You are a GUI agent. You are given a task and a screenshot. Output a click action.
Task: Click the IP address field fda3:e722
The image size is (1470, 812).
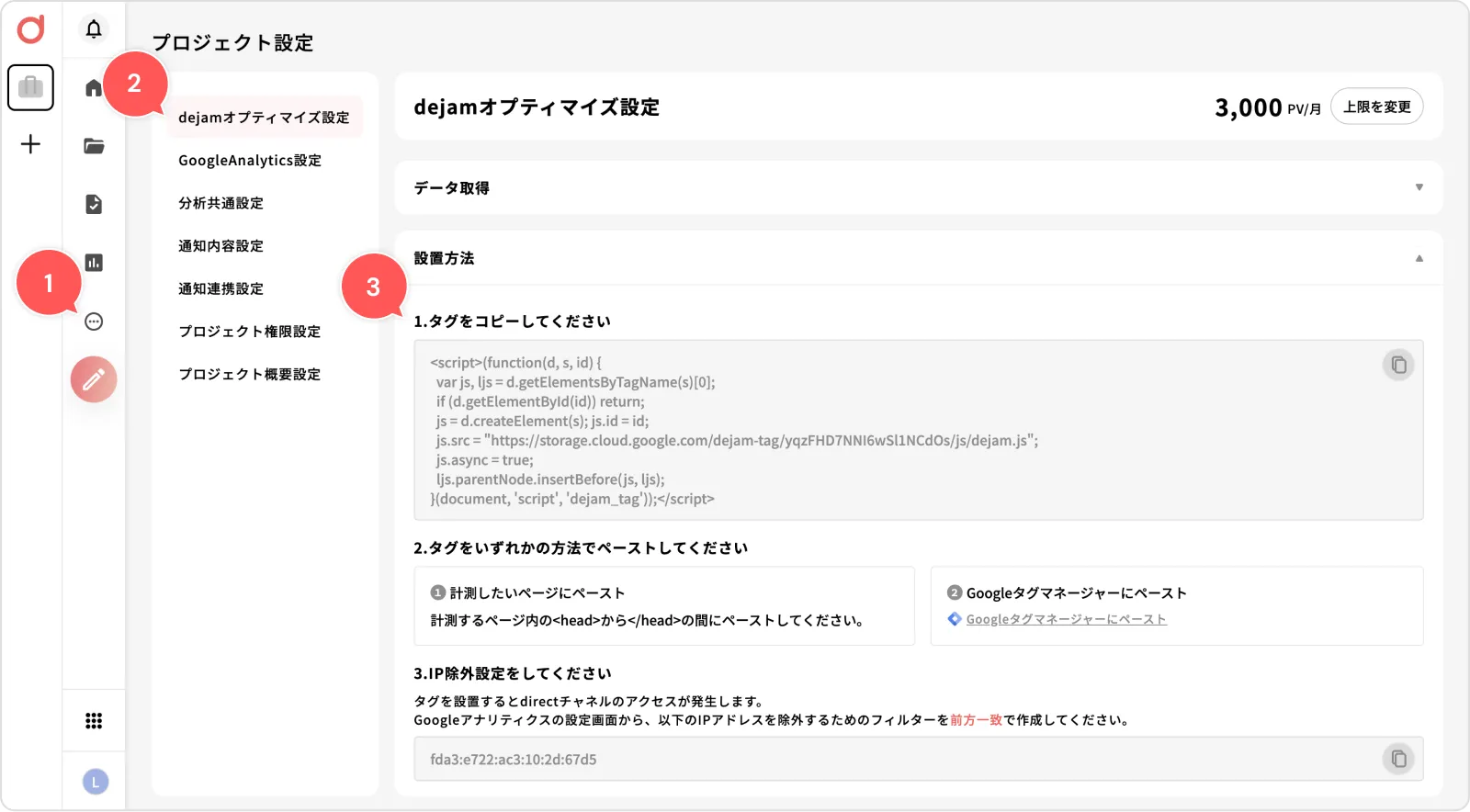pos(919,759)
